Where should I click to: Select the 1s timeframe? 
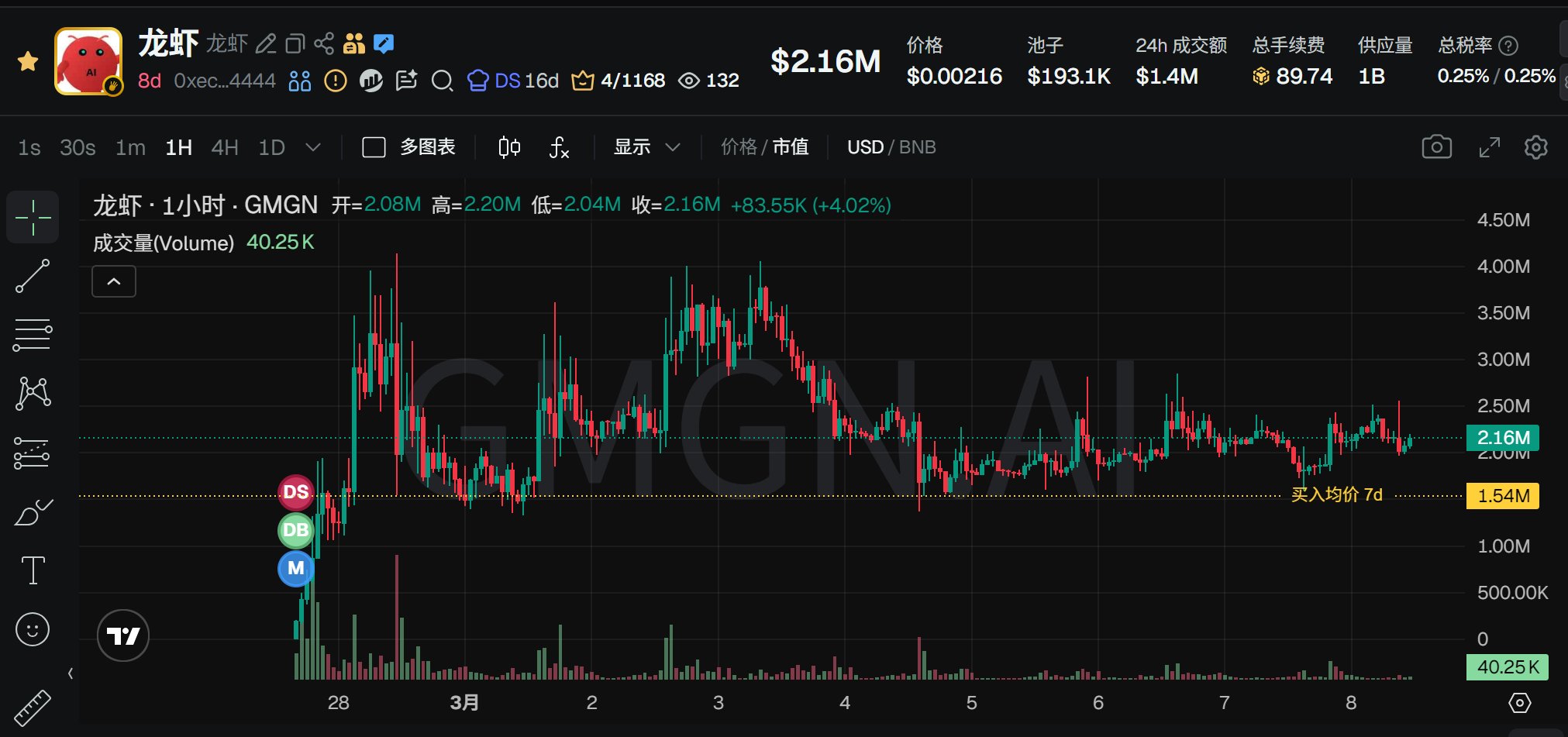(x=29, y=147)
